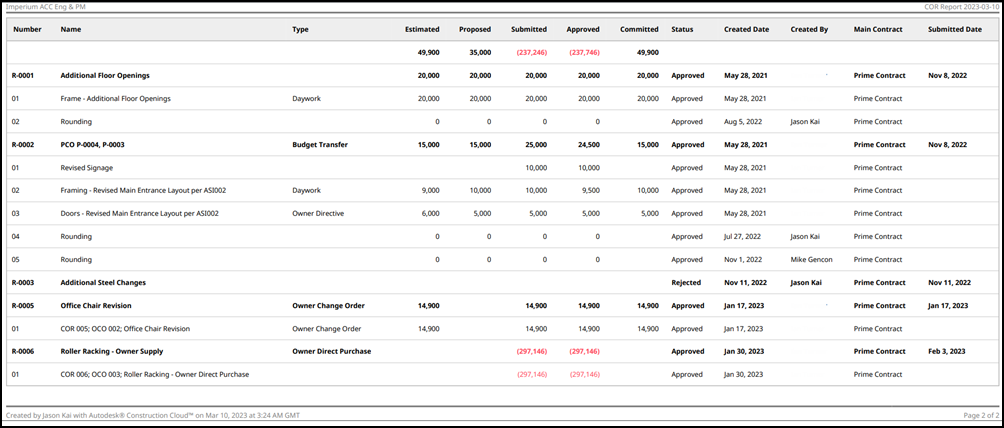Click Feb 3, 2023 submitted date

point(947,352)
